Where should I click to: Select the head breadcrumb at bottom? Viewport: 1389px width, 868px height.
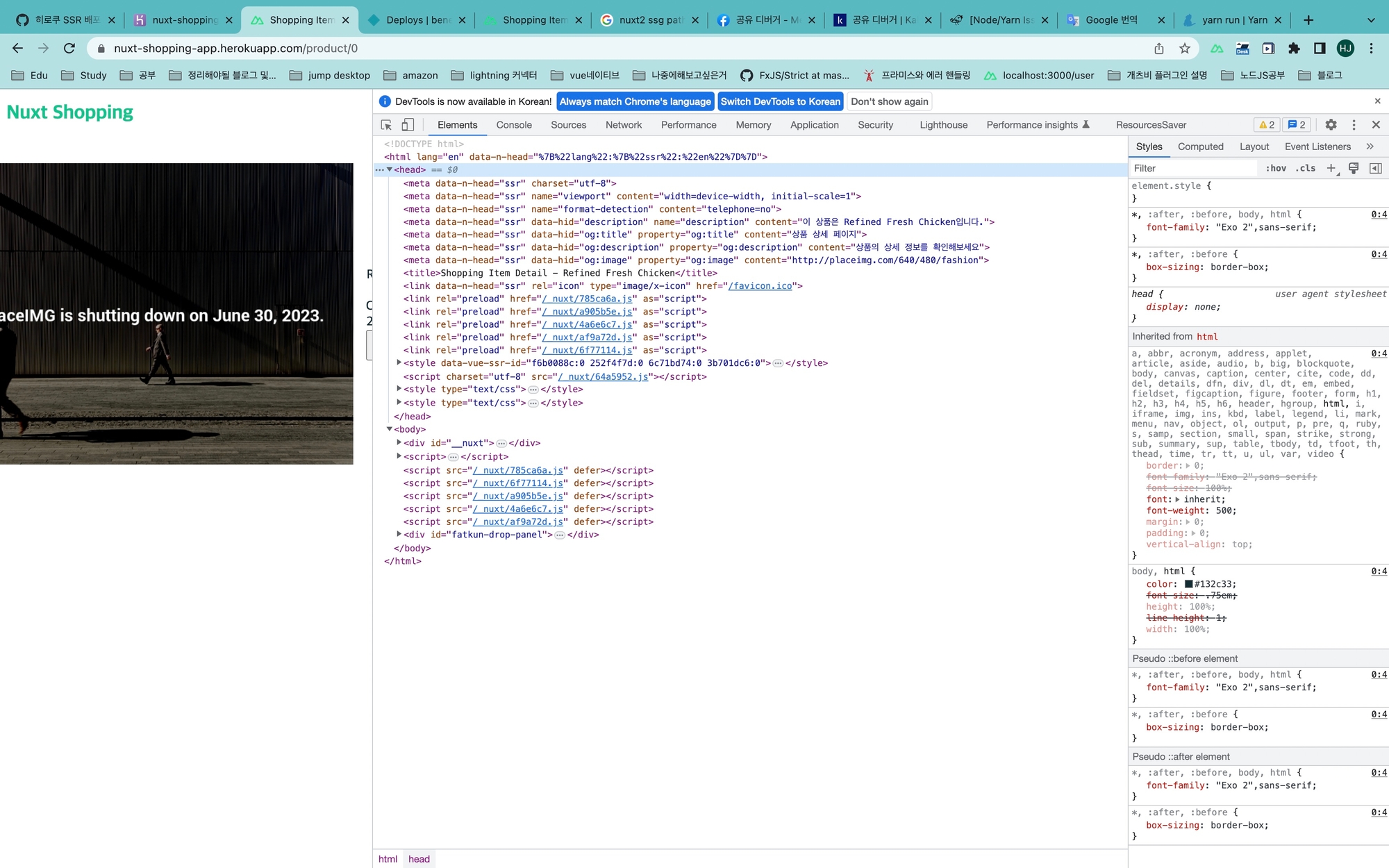point(419,859)
